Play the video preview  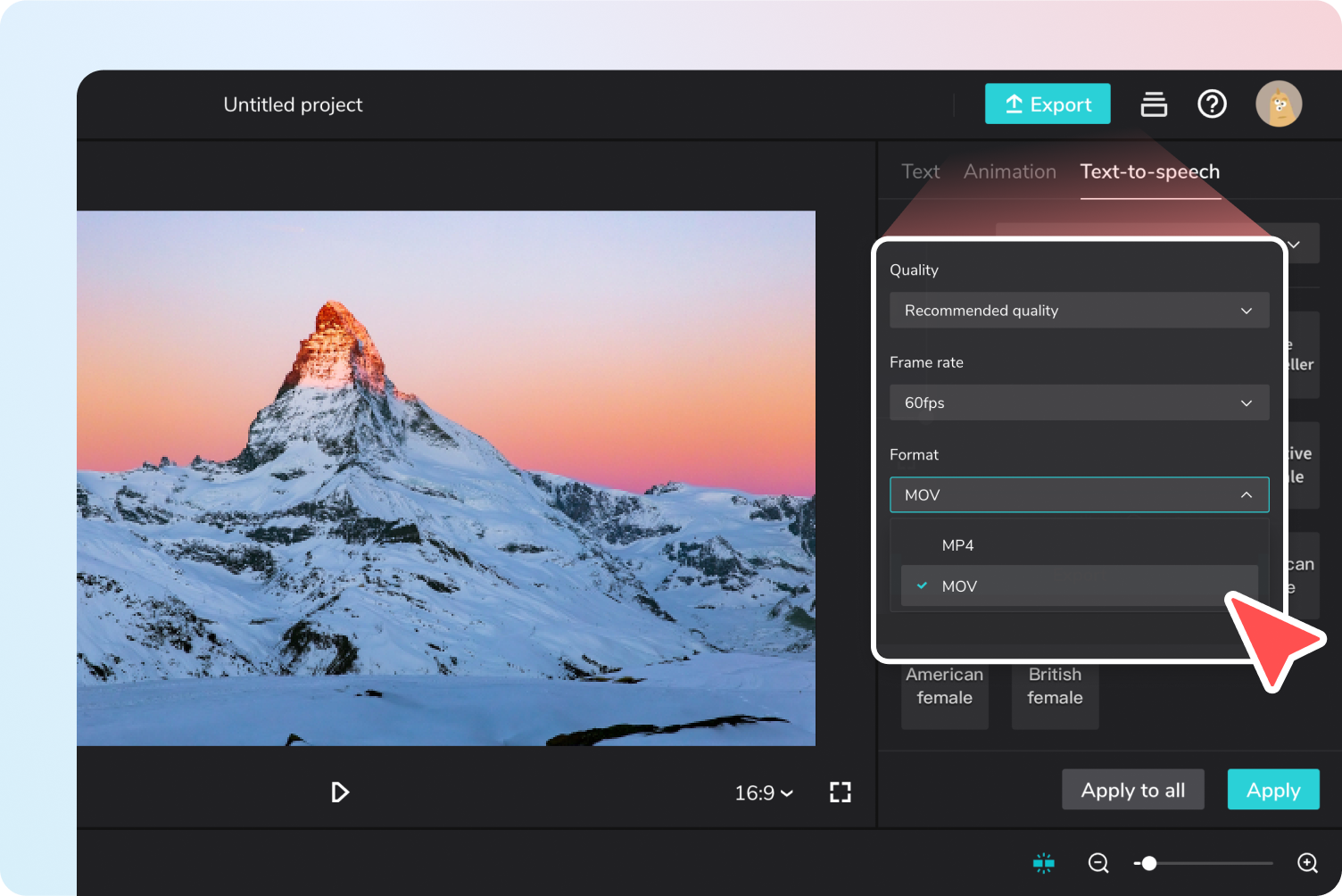[339, 792]
